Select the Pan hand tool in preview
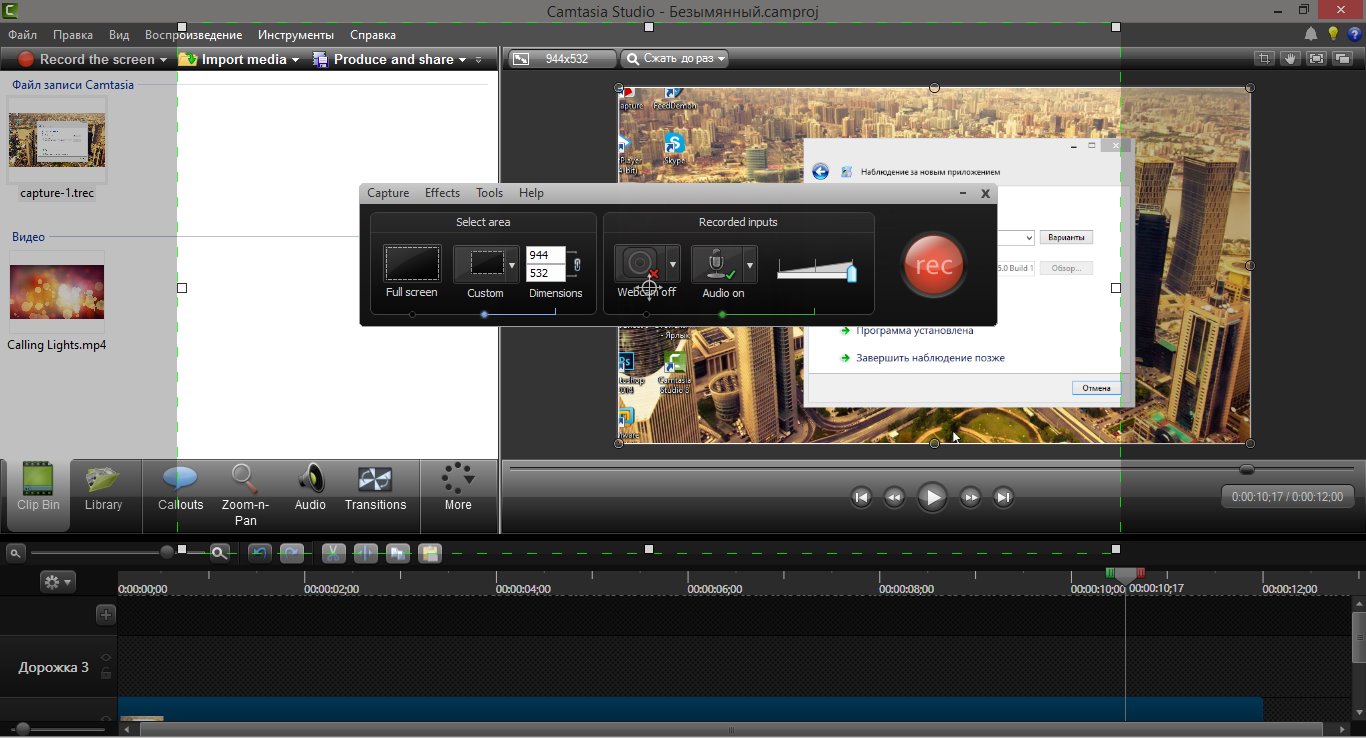The image size is (1366, 738). [x=1290, y=59]
